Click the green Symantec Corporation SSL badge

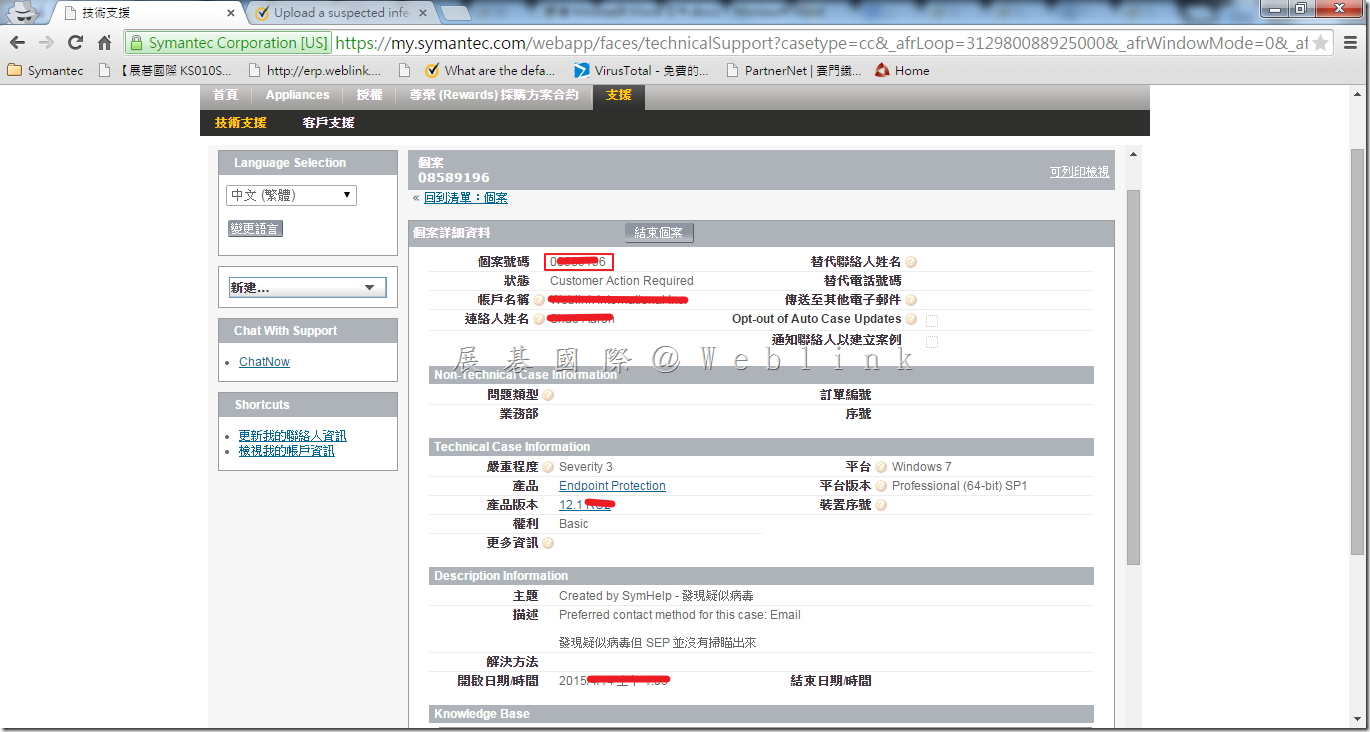pyautogui.click(x=229, y=43)
